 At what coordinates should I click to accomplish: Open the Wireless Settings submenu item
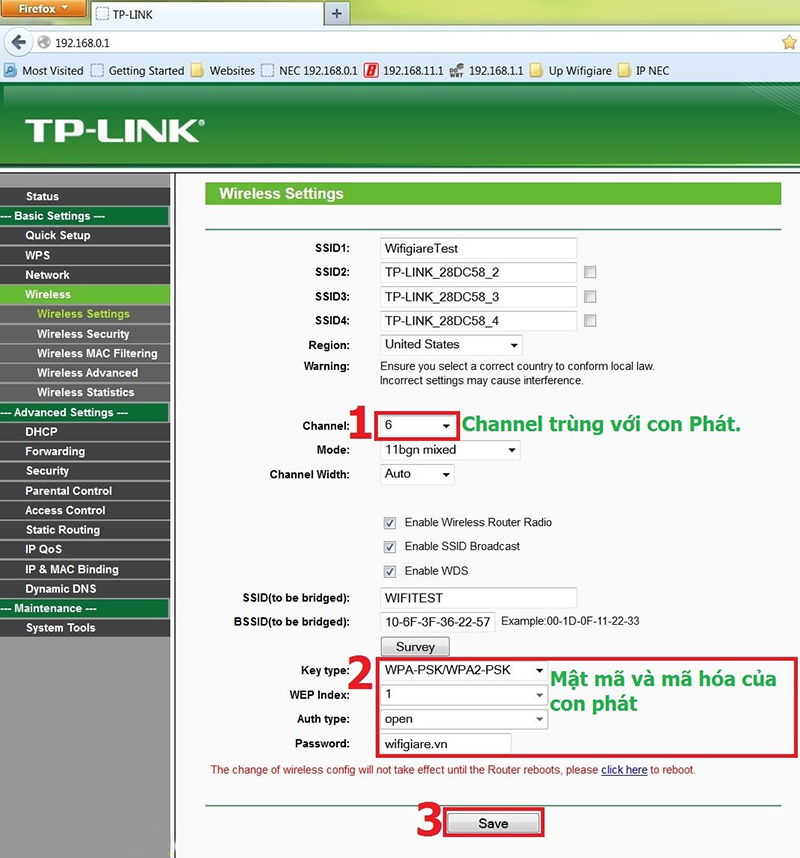(x=85, y=314)
